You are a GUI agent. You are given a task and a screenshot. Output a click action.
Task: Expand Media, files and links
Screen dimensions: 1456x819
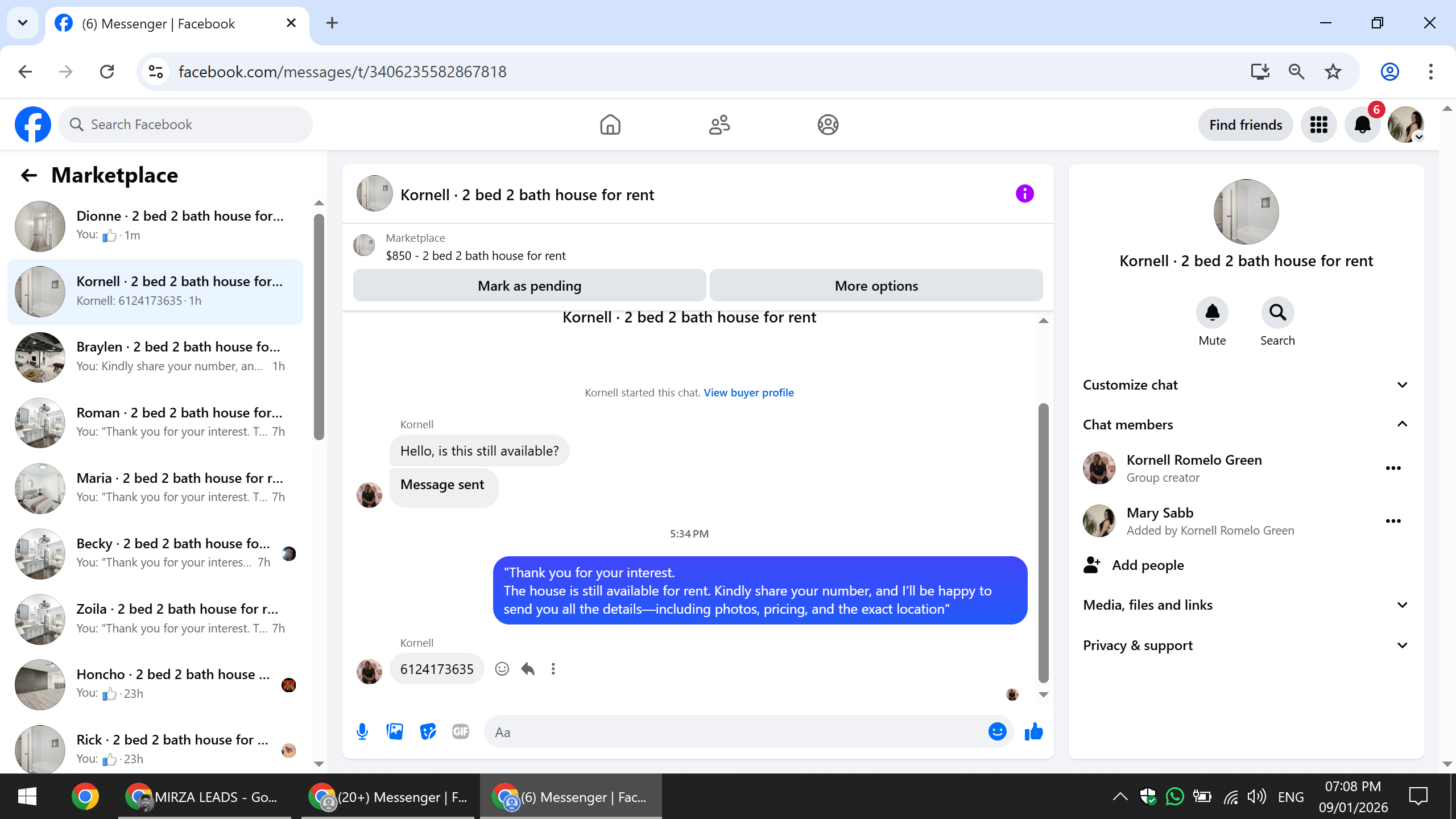pyautogui.click(x=1402, y=605)
